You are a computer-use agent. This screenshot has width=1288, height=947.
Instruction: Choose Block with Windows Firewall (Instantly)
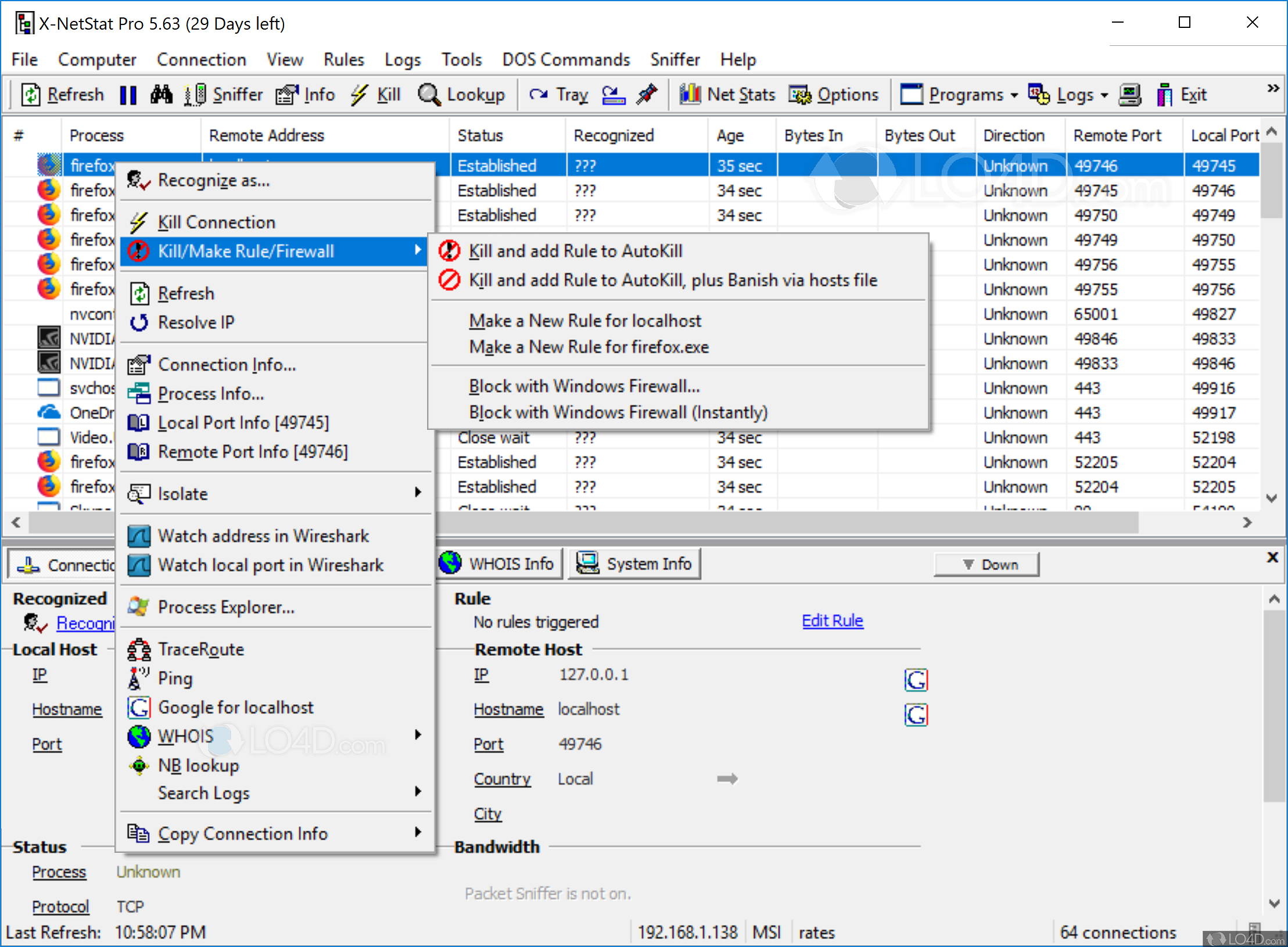[x=618, y=412]
